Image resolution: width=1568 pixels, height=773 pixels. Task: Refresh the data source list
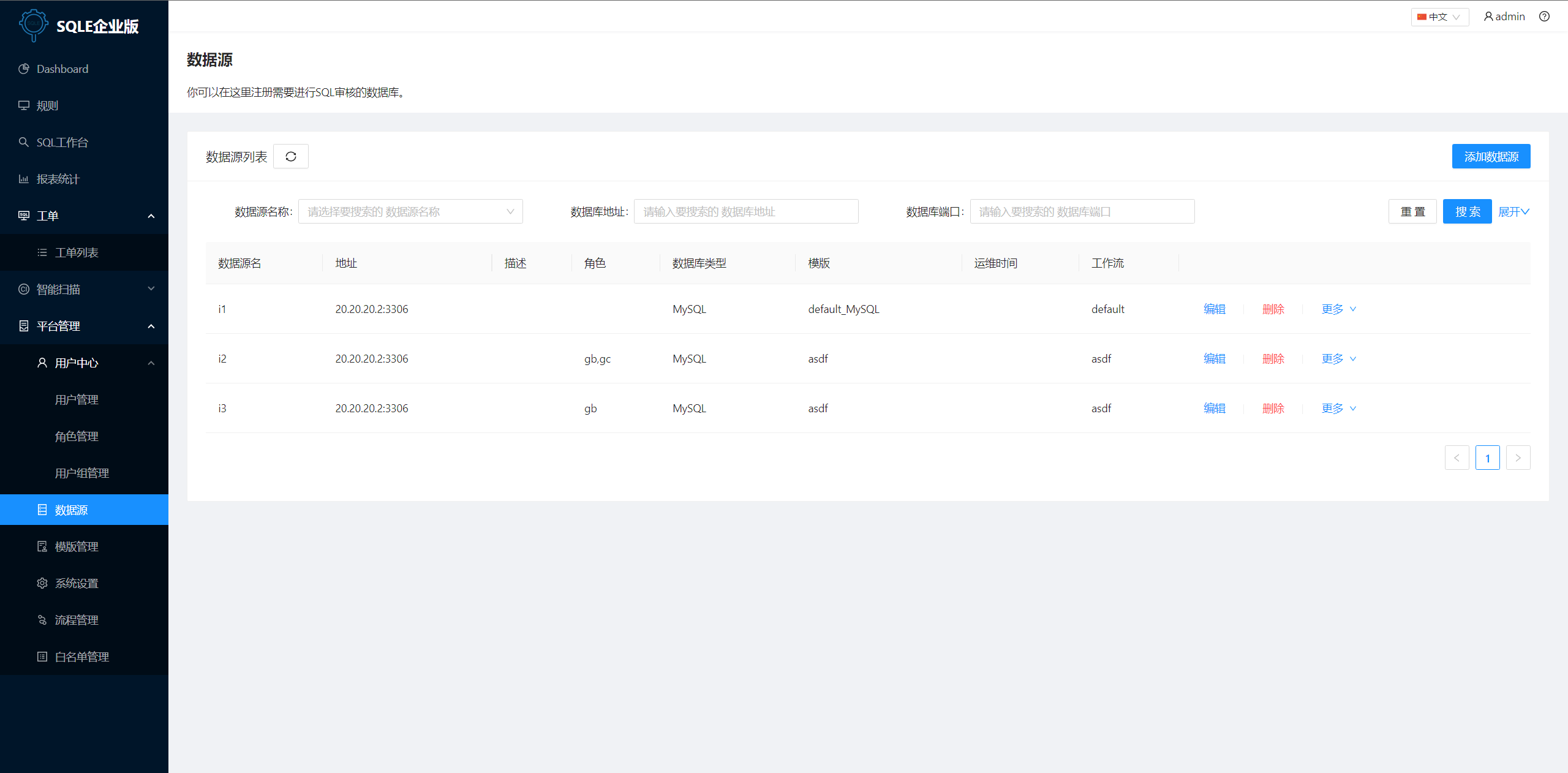coord(291,157)
